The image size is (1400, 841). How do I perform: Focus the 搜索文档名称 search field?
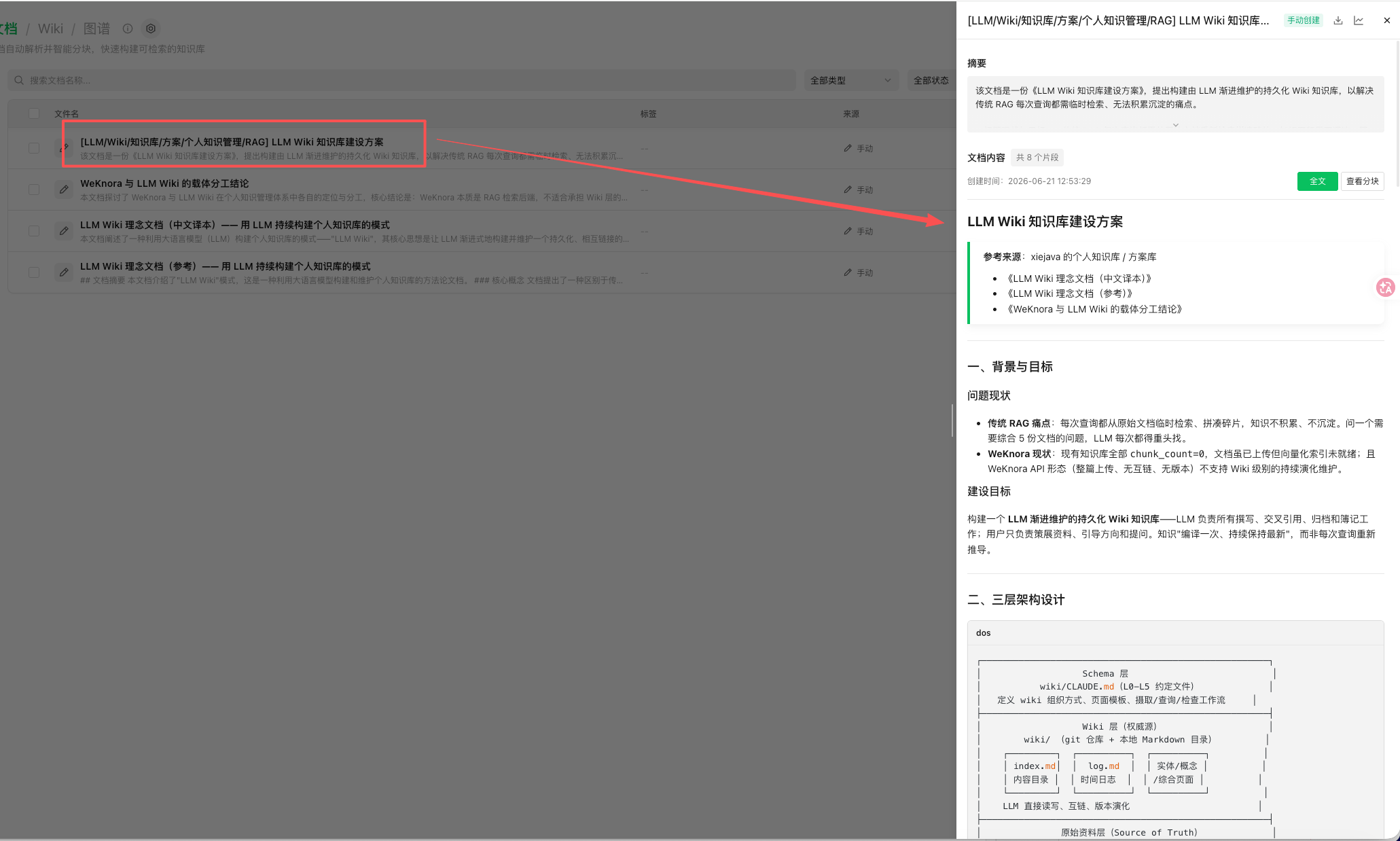(401, 80)
